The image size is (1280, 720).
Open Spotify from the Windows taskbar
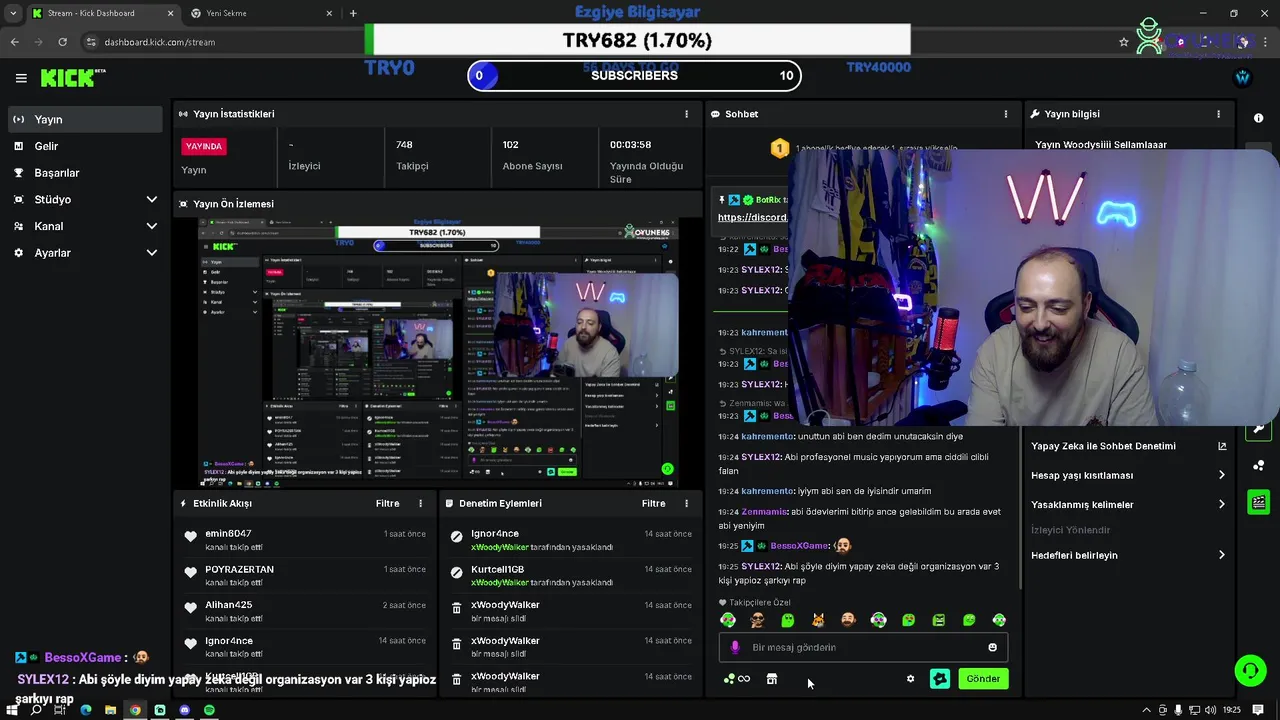coord(209,710)
